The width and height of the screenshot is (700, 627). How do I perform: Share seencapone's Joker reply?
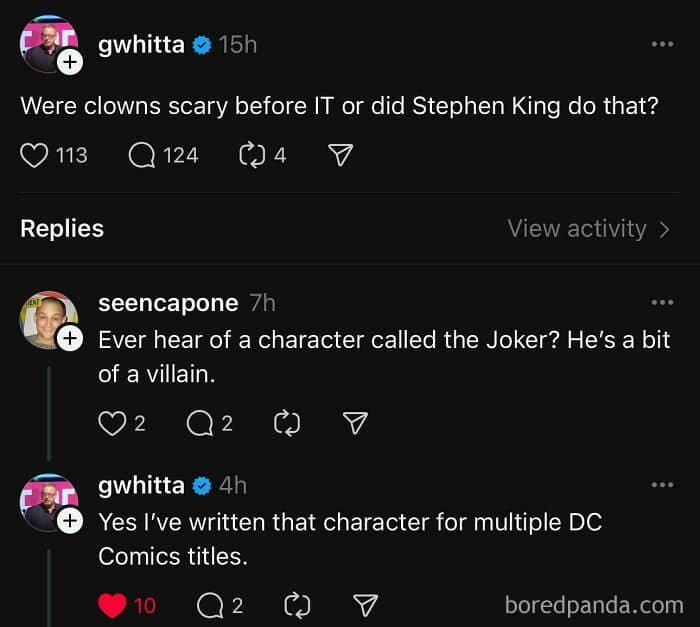click(355, 423)
